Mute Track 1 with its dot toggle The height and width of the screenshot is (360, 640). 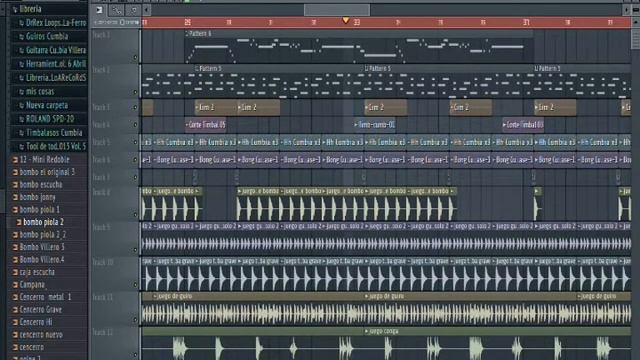coord(135,58)
